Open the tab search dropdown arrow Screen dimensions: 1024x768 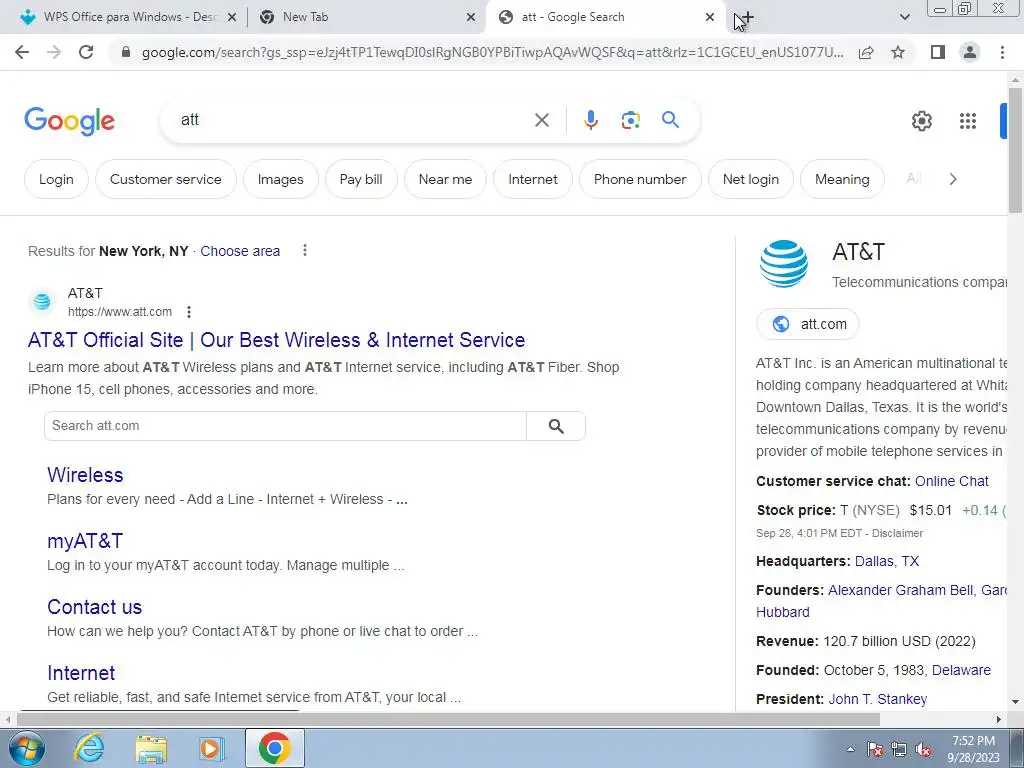904,18
